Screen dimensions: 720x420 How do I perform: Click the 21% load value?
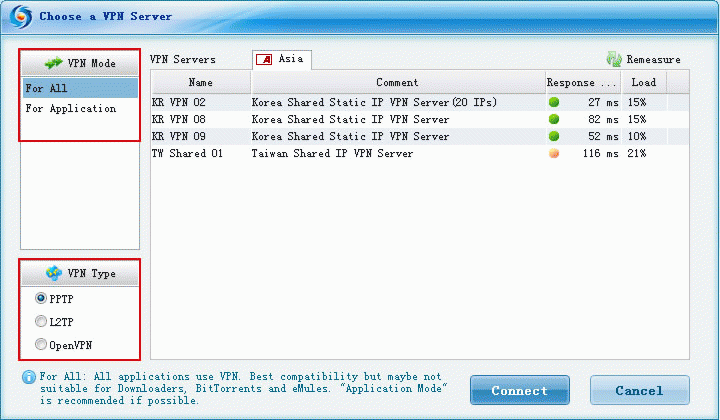tap(637, 153)
